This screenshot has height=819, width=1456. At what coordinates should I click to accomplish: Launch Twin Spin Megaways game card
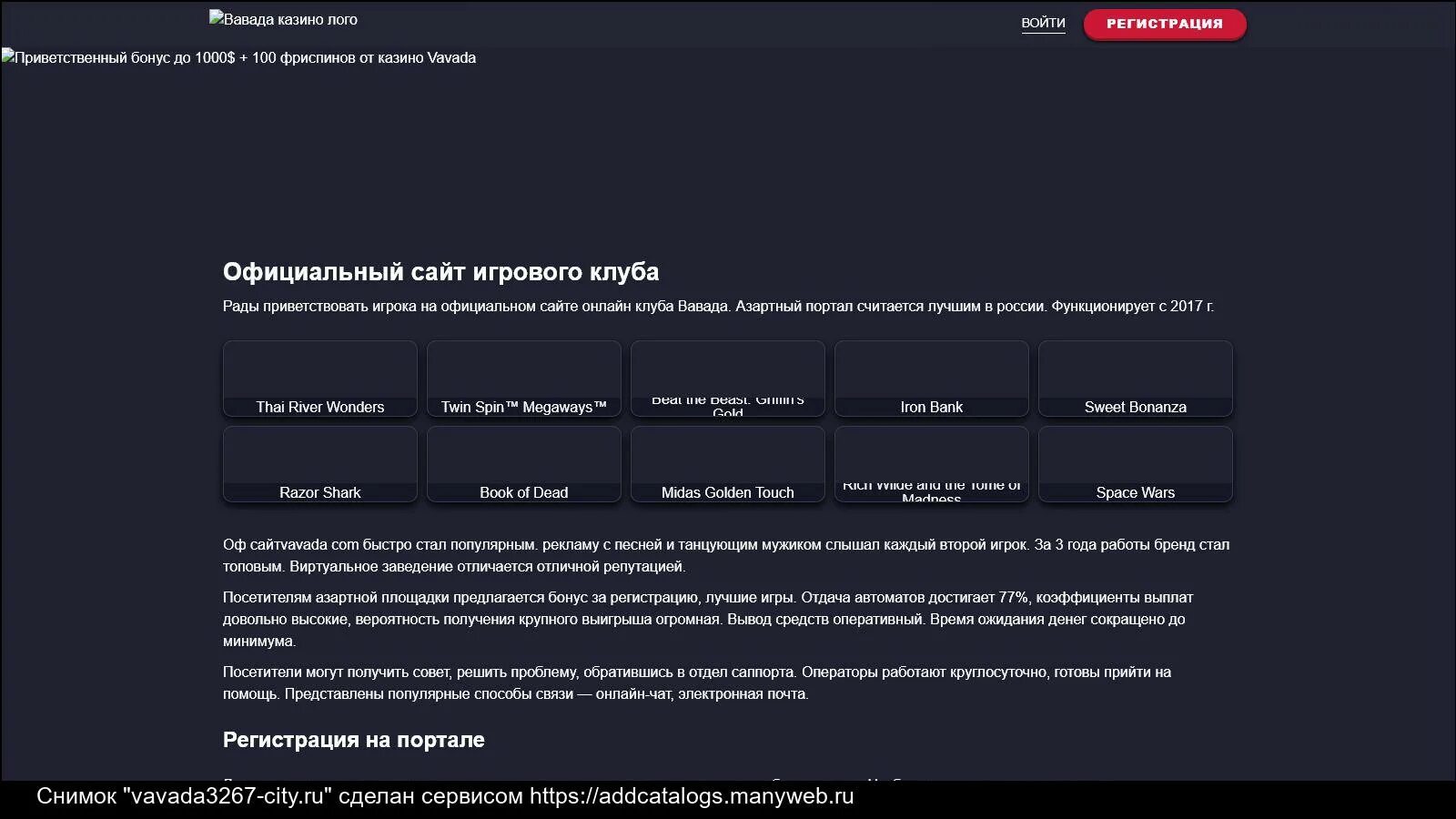click(x=524, y=379)
